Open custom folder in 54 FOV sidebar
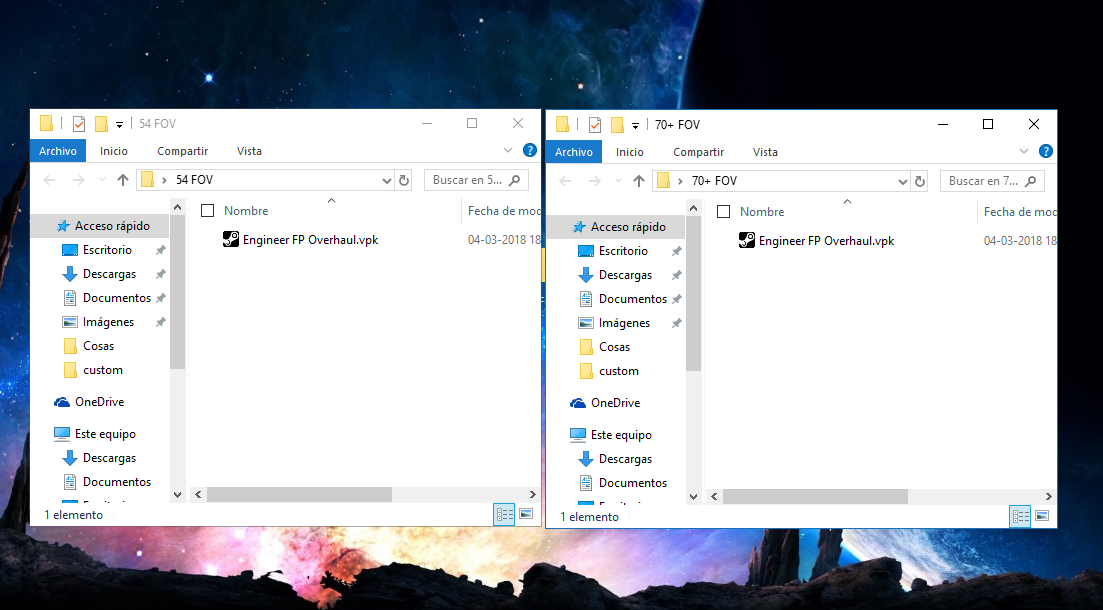 [x=103, y=369]
